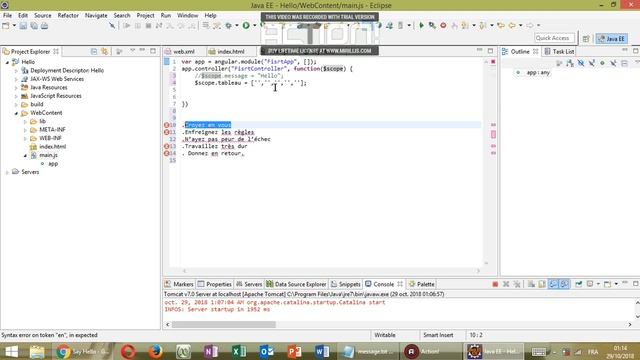Click the Save All toolbar icon

click(34, 26)
